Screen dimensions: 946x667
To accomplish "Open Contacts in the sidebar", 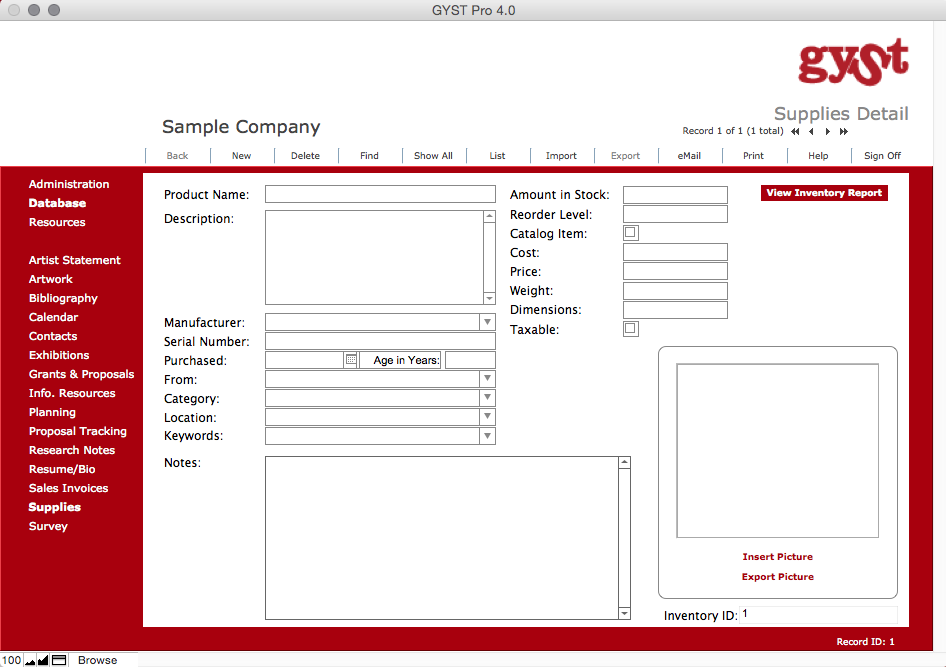I will [52, 336].
